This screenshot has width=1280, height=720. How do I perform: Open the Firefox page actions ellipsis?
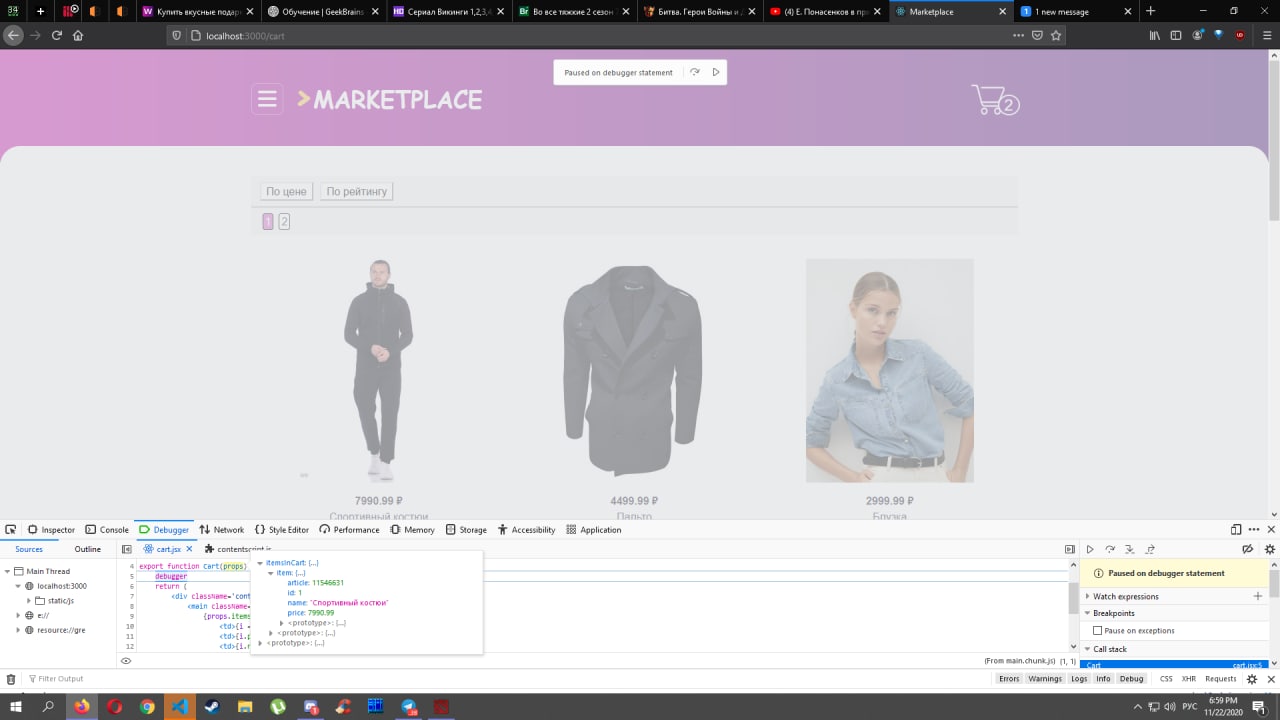coord(1018,35)
